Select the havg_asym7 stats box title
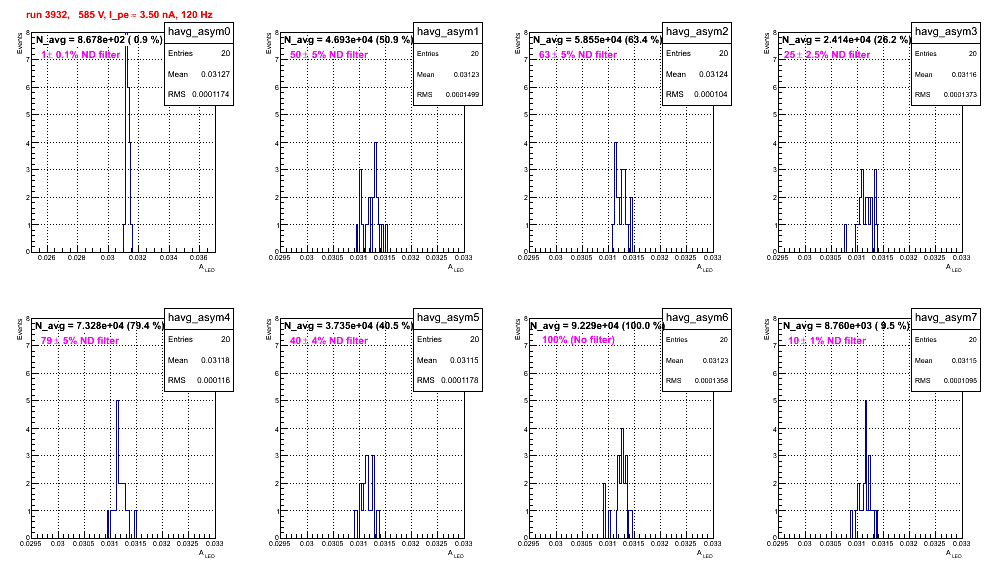Image resolution: width=996 pixels, height=572 pixels. coord(946,317)
